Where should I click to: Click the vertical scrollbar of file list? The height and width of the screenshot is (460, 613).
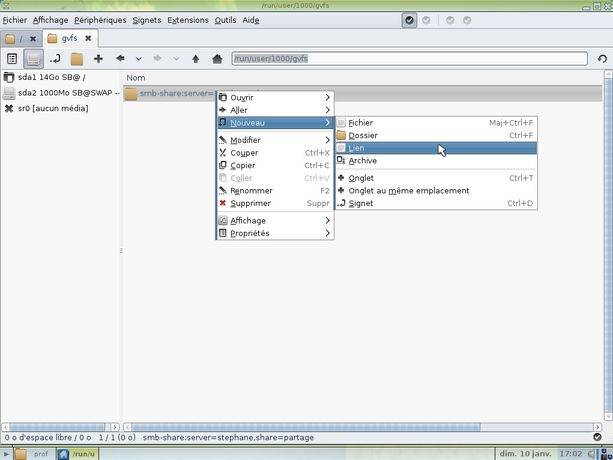608,245
